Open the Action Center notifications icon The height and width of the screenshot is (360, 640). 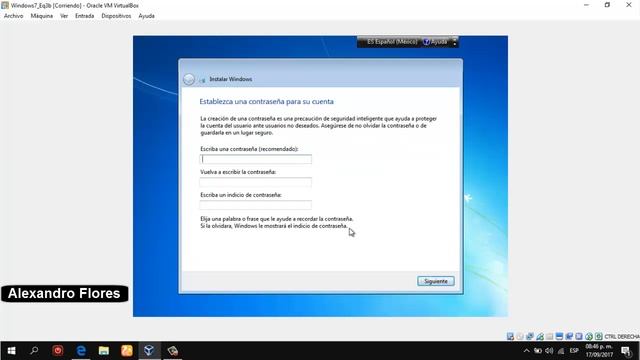(x=626, y=351)
